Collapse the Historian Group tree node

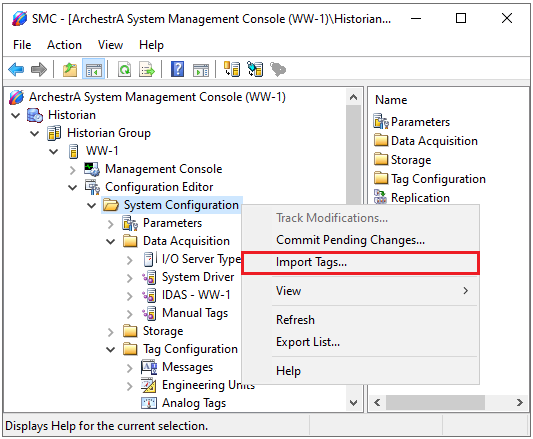(x=34, y=133)
